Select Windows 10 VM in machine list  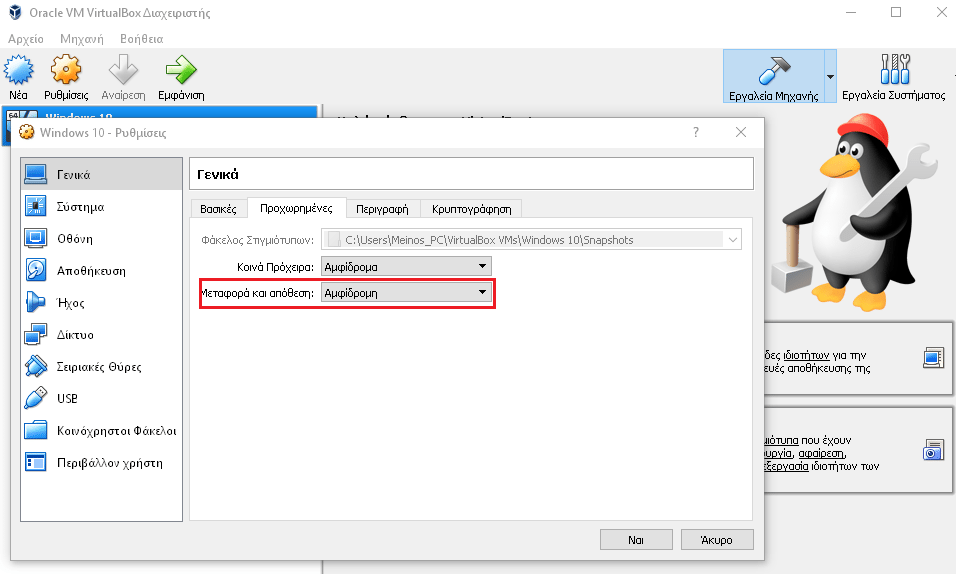(160, 113)
